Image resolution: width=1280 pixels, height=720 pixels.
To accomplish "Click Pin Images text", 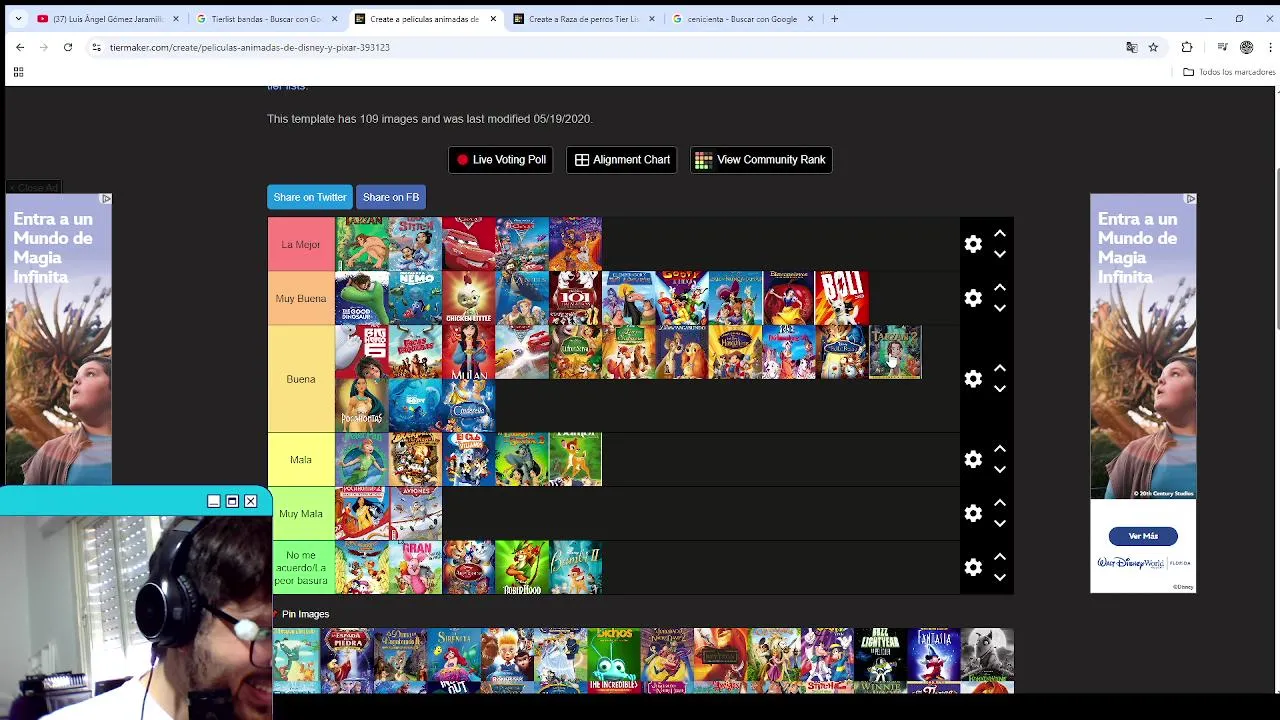I will [305, 614].
